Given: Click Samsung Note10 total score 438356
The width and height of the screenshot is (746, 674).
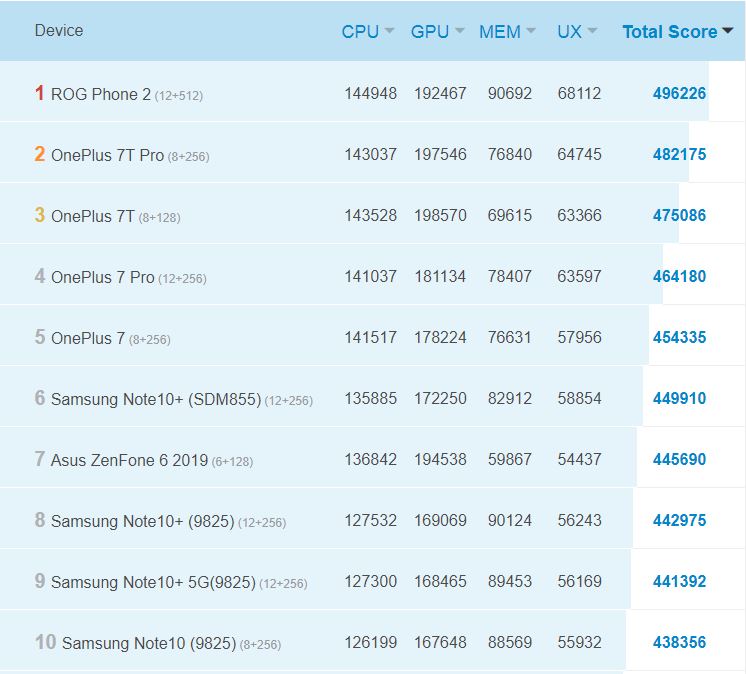Looking at the screenshot, I should (679, 642).
